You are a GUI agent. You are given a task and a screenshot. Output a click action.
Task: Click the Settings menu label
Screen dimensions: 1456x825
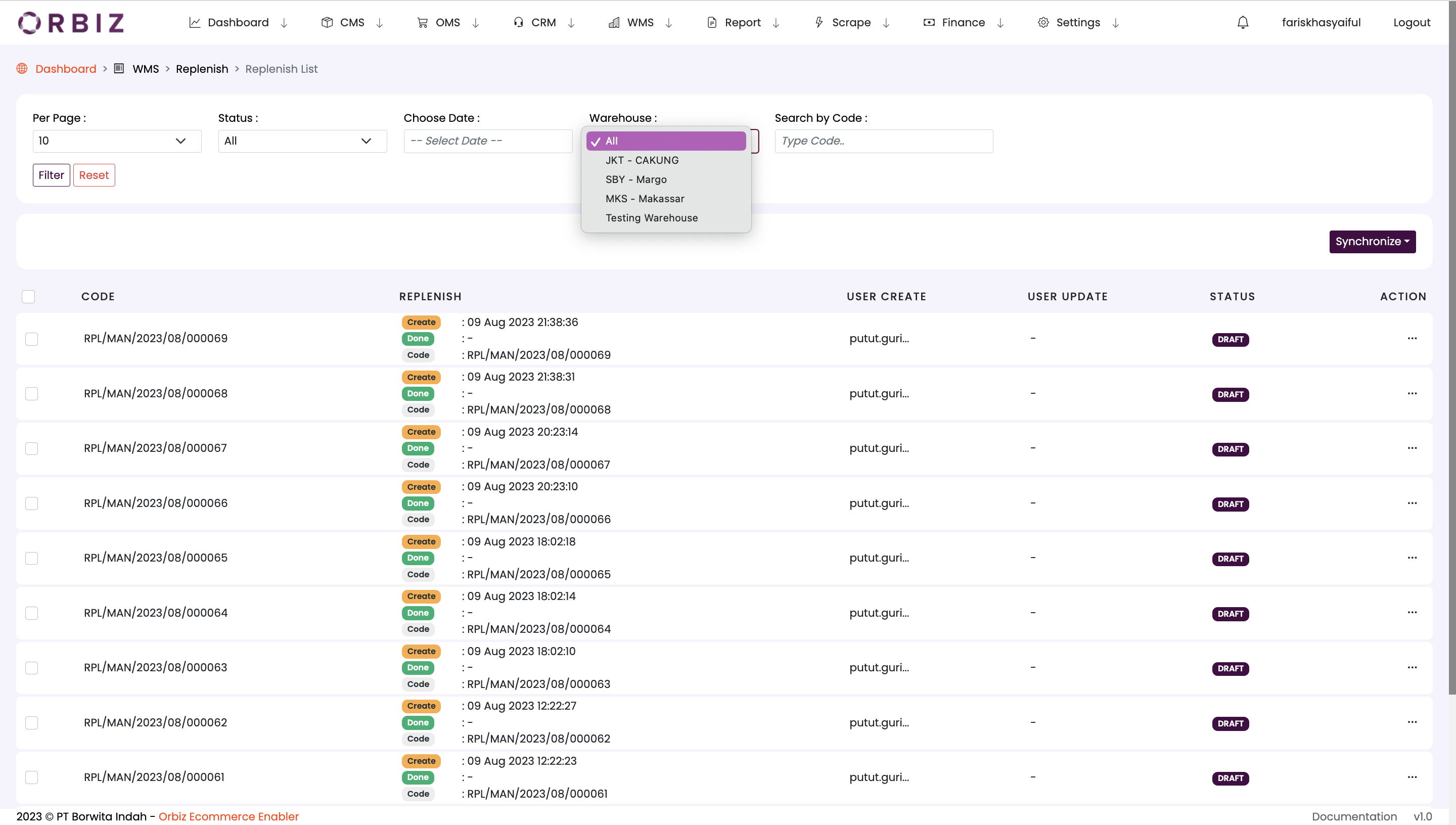click(x=1078, y=23)
